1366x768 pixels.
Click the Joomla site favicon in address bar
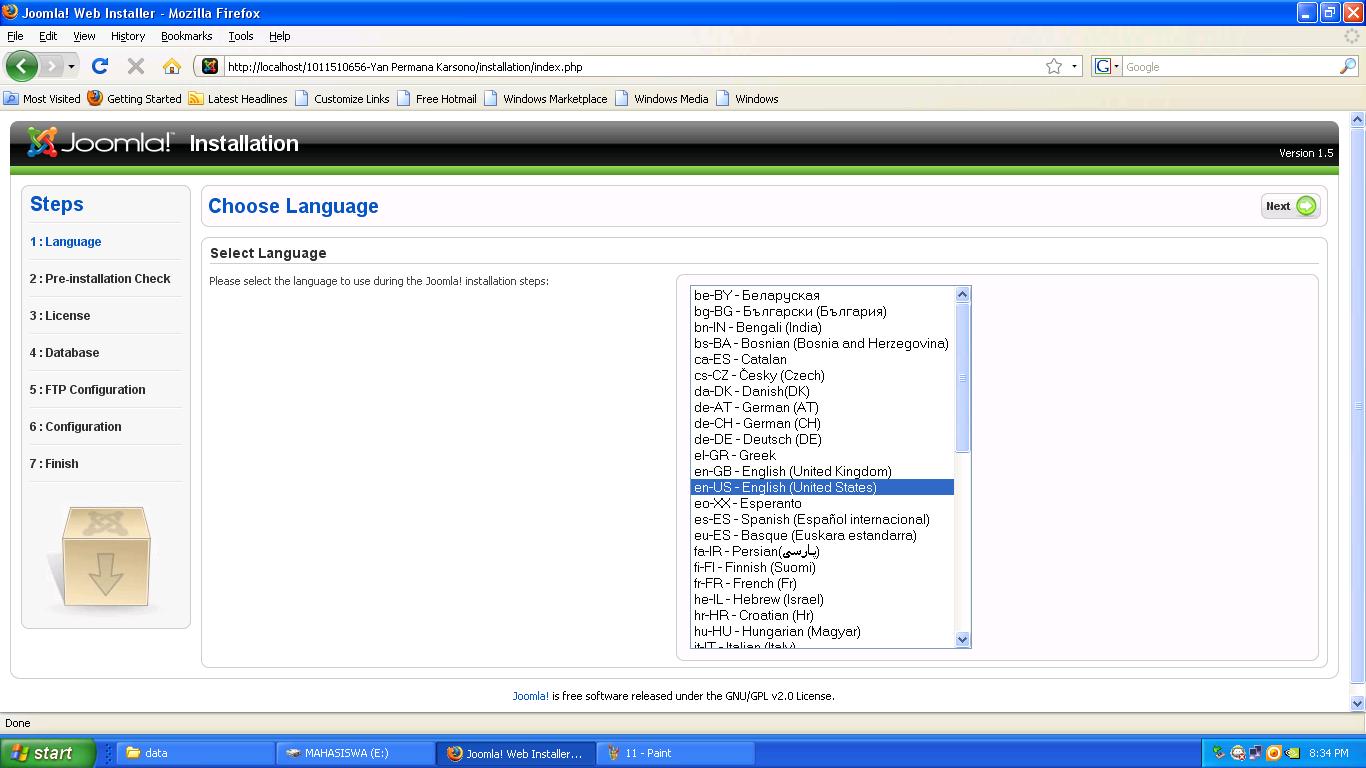click(210, 66)
